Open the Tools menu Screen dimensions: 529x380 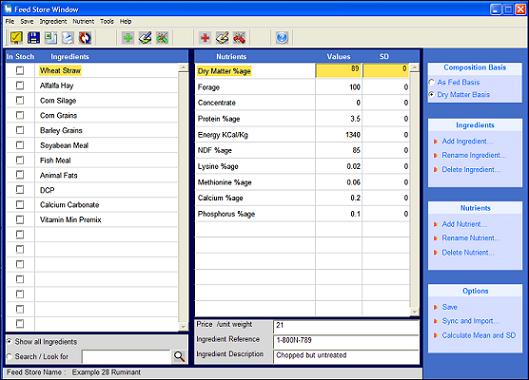[107, 21]
